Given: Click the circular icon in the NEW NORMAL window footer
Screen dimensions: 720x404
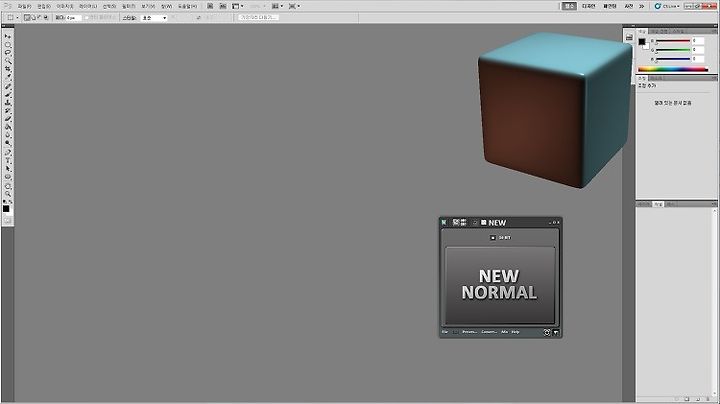Looking at the screenshot, I should point(547,332).
